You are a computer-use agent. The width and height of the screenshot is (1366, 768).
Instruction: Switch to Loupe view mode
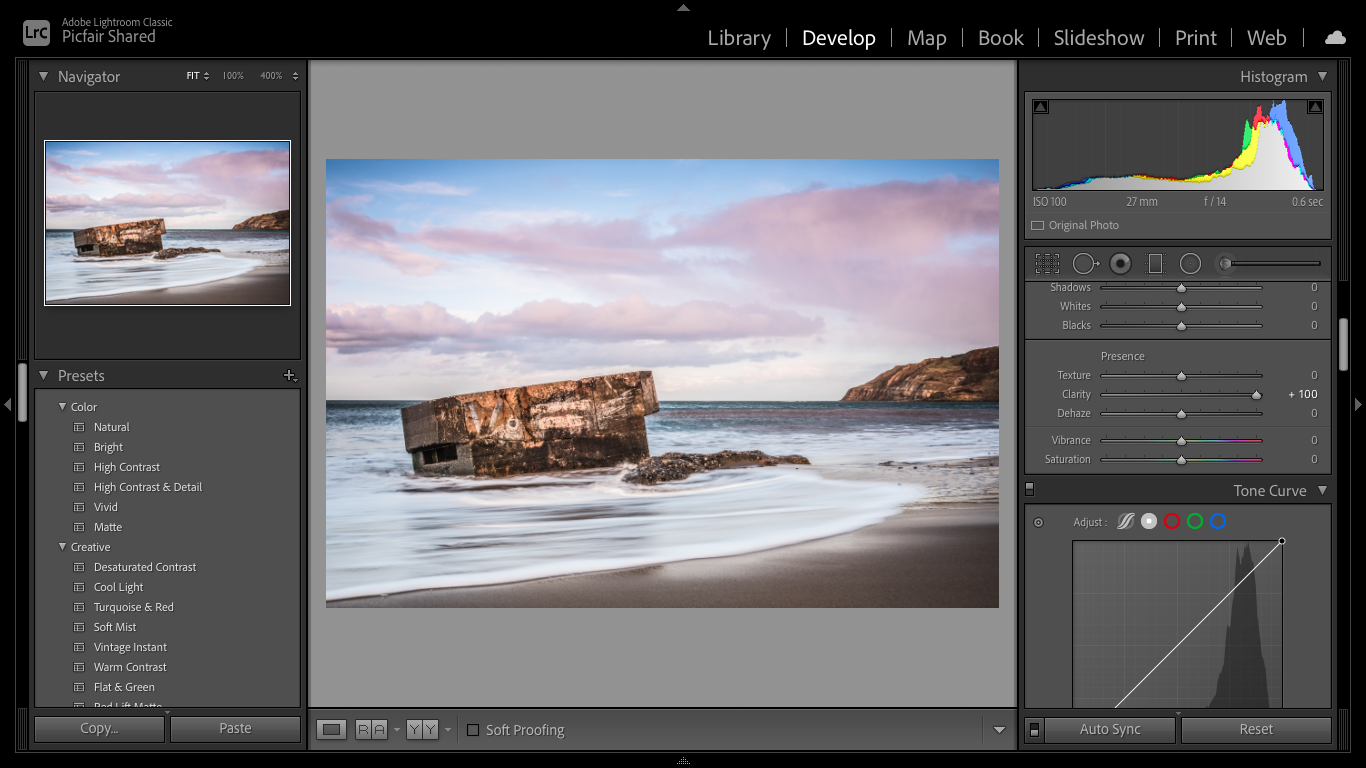[x=332, y=730]
